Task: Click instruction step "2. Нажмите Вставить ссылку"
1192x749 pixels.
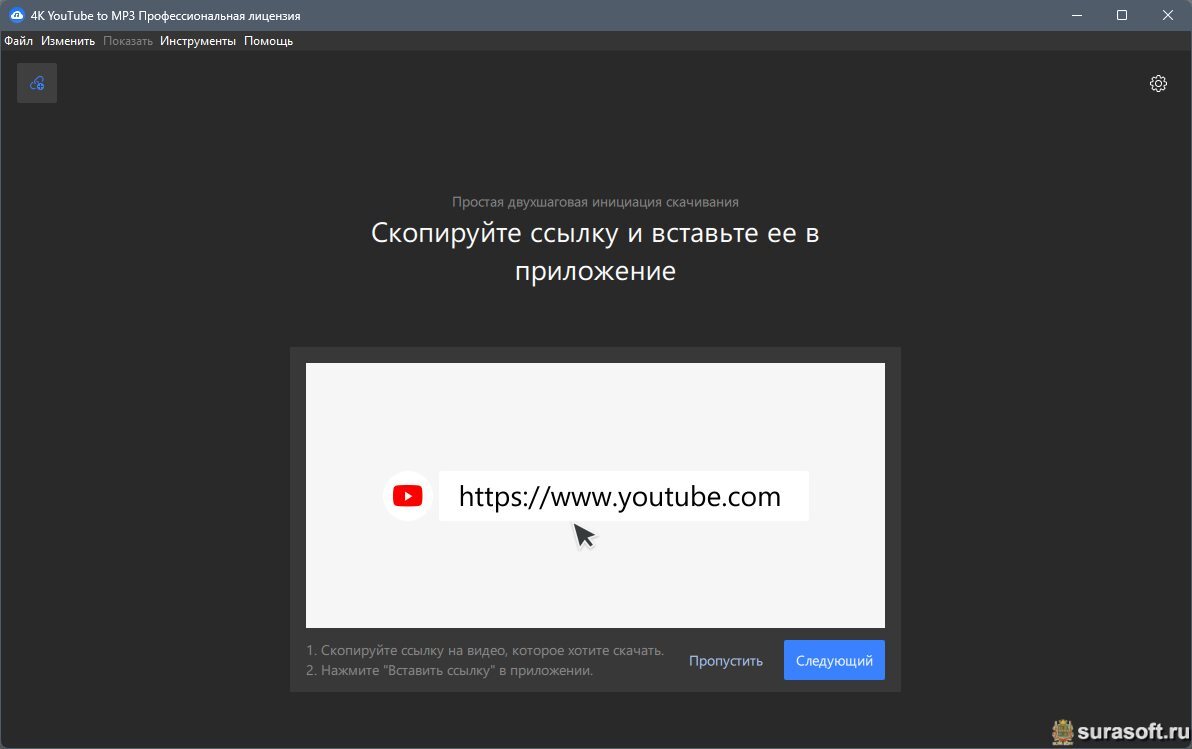Action: (449, 671)
